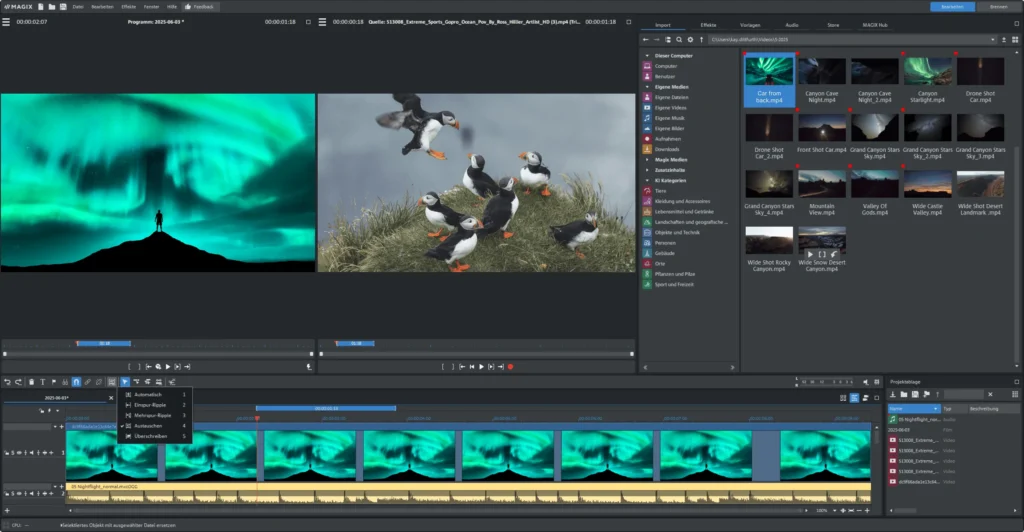Click the Brennen button
The width and height of the screenshot is (1024, 532).
(x=999, y=6)
